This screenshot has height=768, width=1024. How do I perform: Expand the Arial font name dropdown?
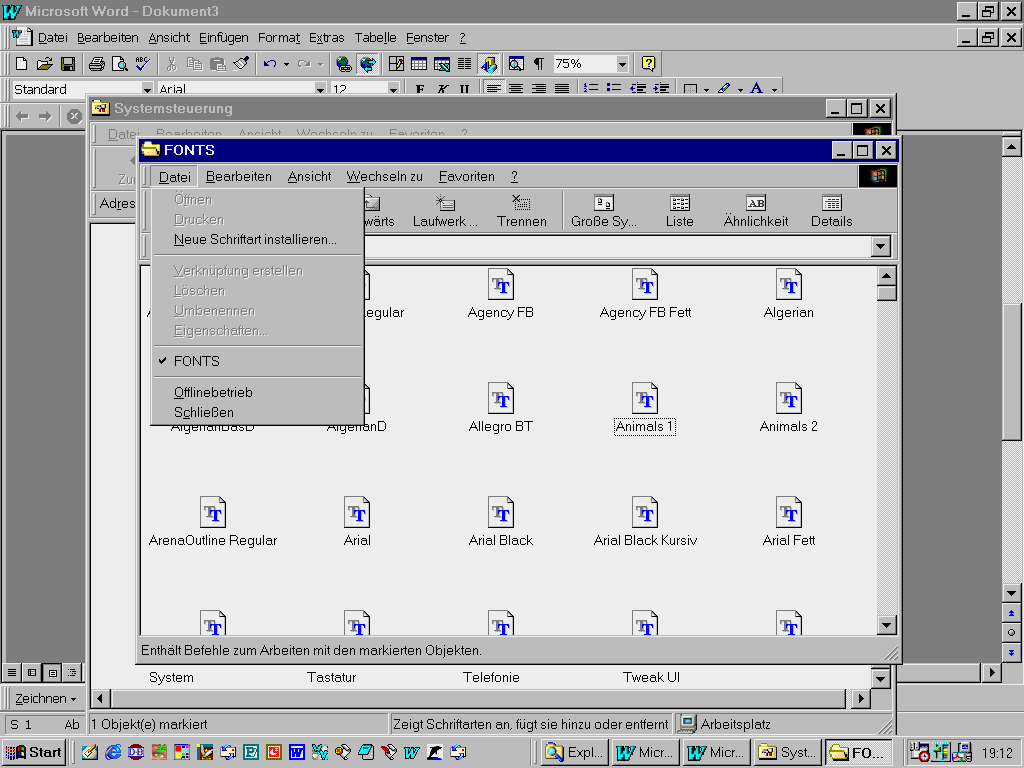point(320,89)
